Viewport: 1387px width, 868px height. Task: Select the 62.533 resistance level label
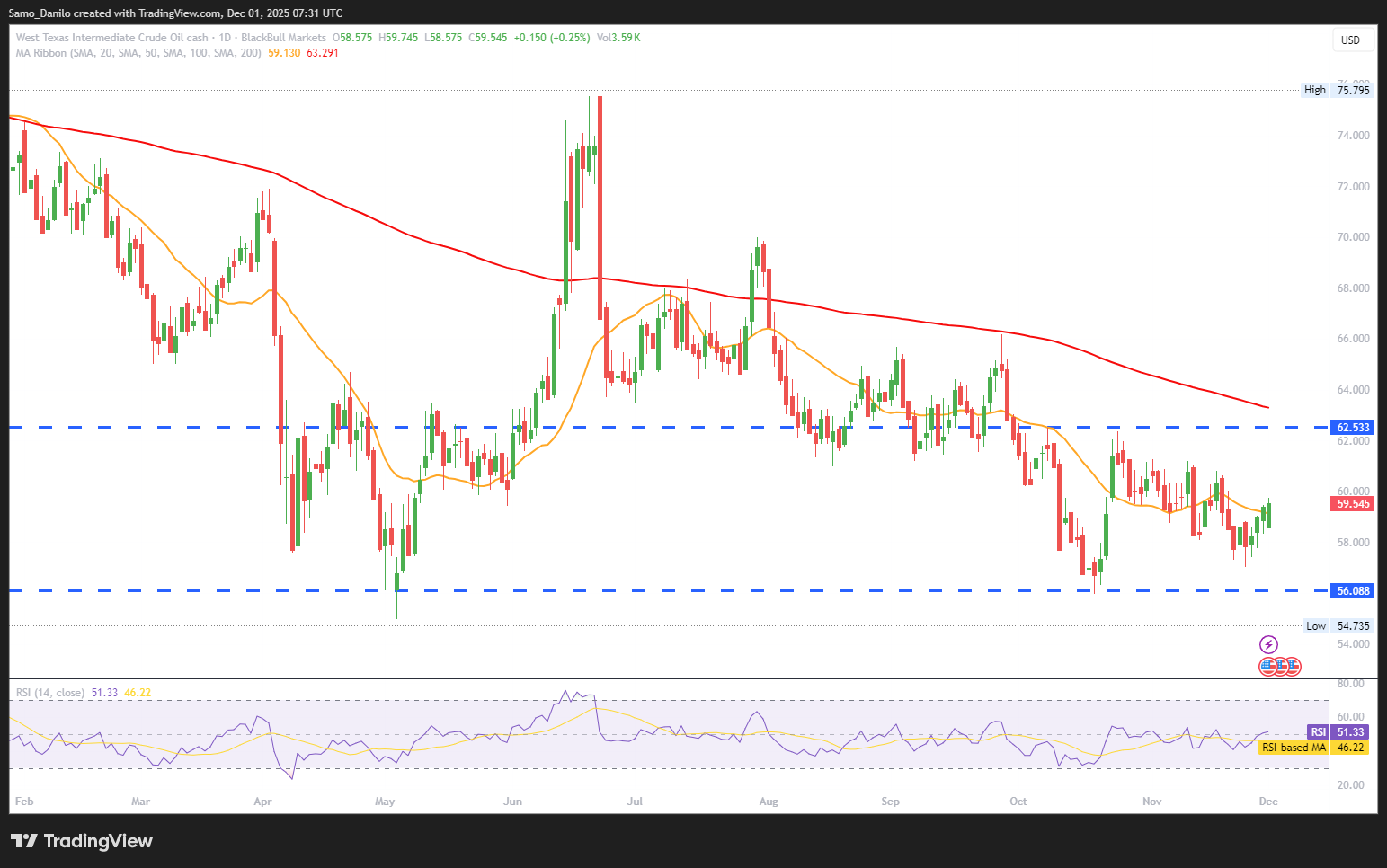1353,428
